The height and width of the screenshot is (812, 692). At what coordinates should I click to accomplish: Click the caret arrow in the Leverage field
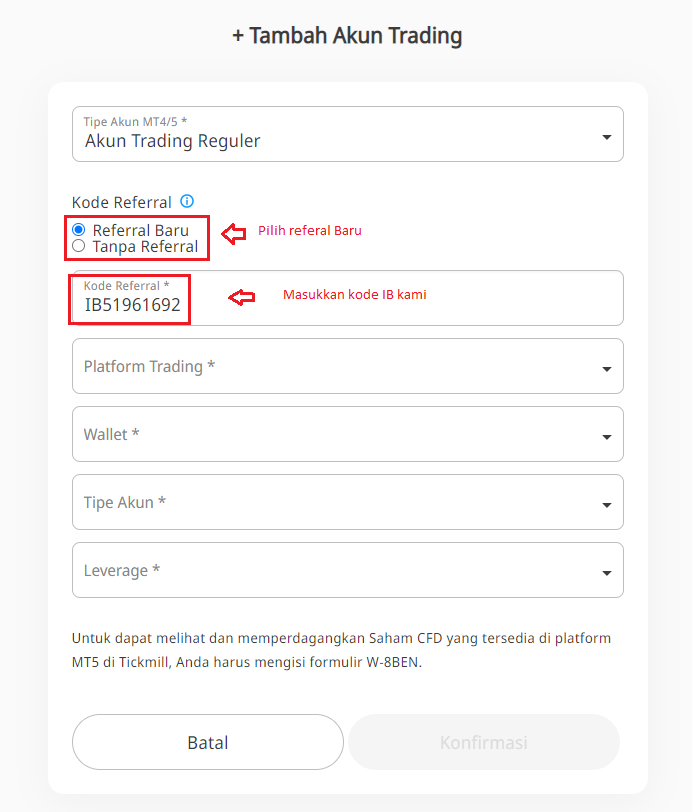606,573
